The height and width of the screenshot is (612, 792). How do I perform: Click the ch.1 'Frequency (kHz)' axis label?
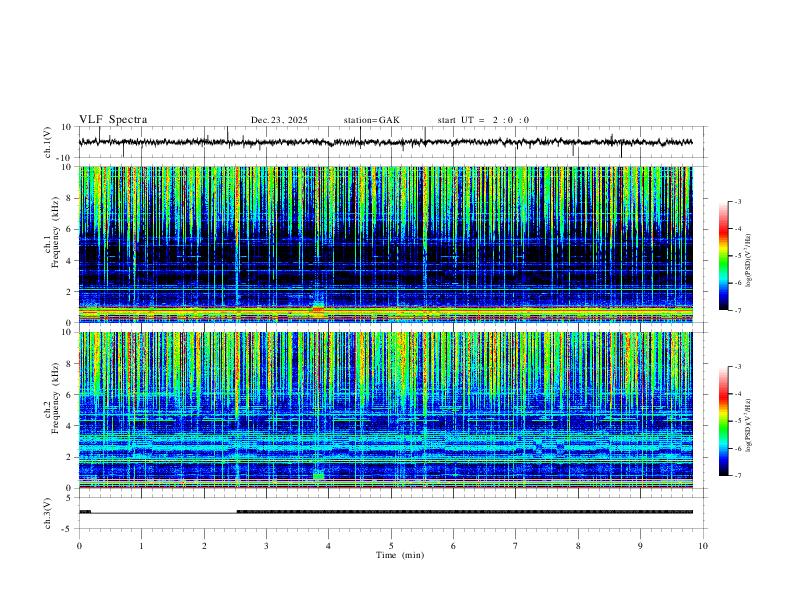point(56,232)
